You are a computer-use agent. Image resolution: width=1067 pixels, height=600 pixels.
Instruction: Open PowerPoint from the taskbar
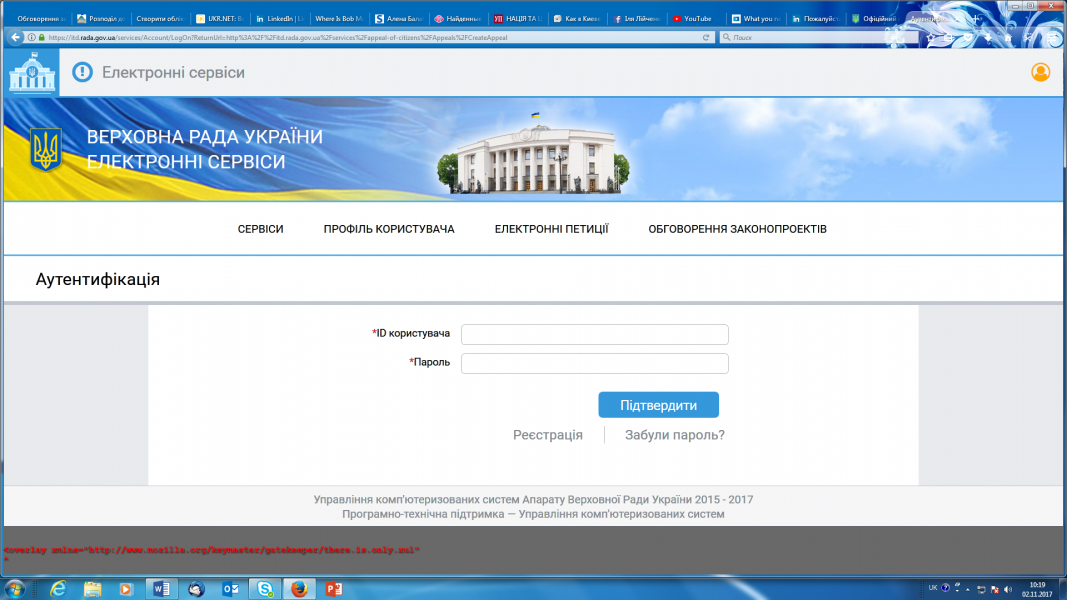pyautogui.click(x=333, y=588)
